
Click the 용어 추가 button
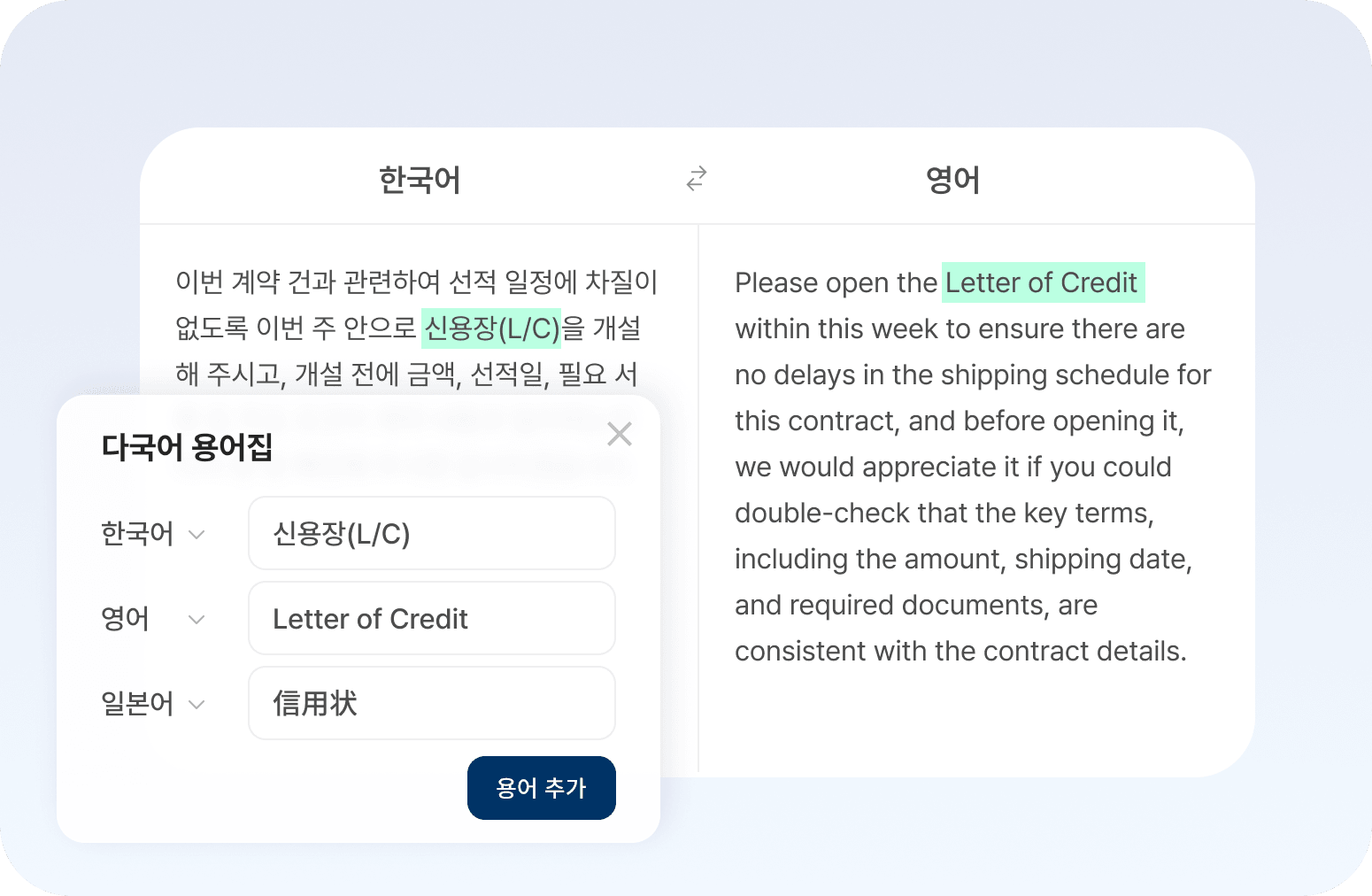tap(542, 788)
